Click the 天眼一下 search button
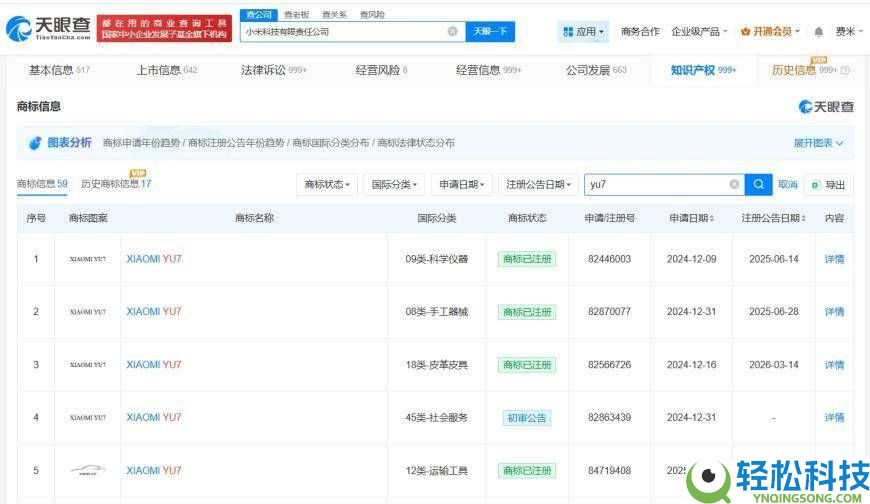870x504 pixels. pyautogui.click(x=490, y=32)
